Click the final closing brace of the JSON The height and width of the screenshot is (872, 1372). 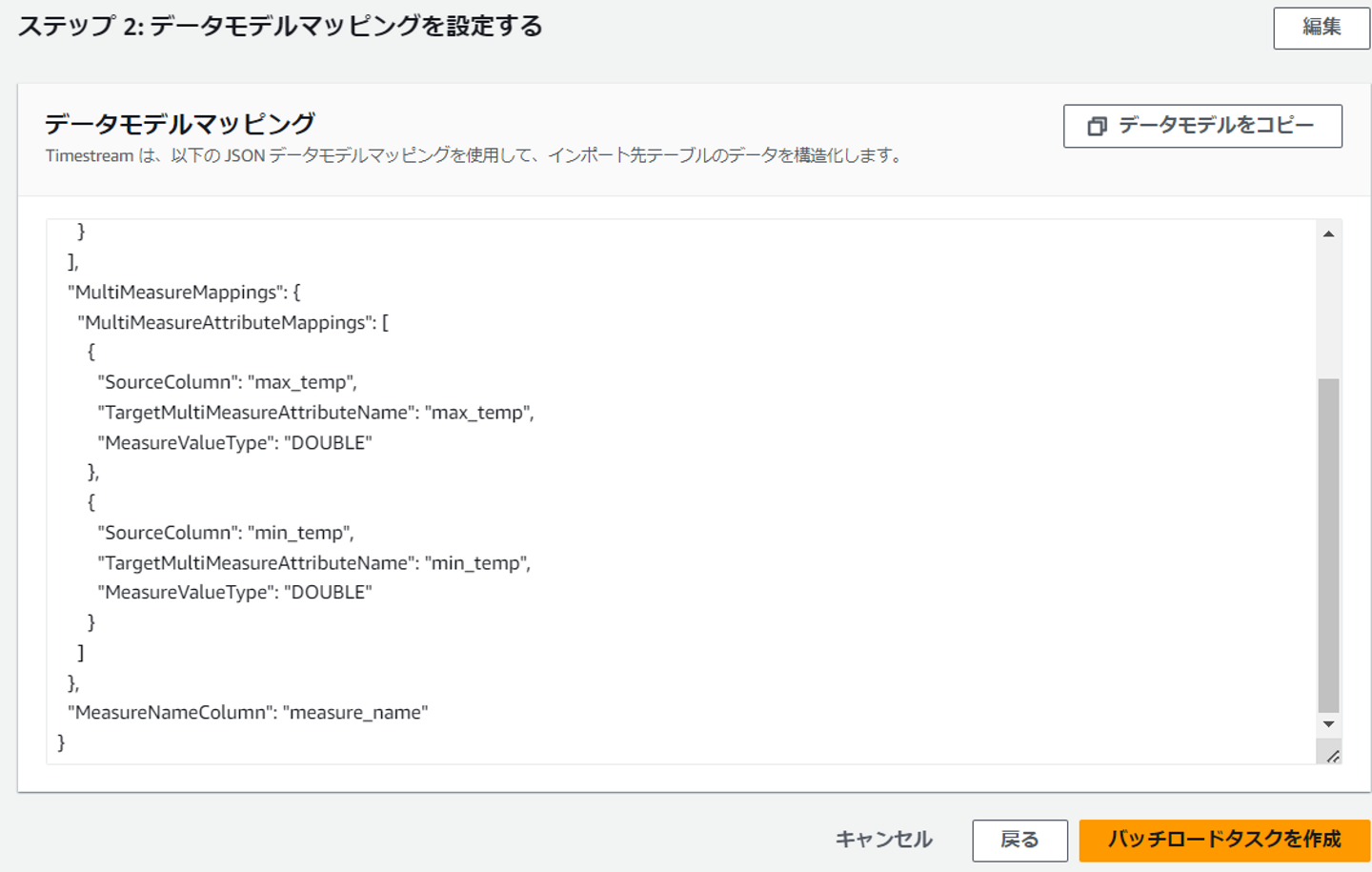click(62, 742)
